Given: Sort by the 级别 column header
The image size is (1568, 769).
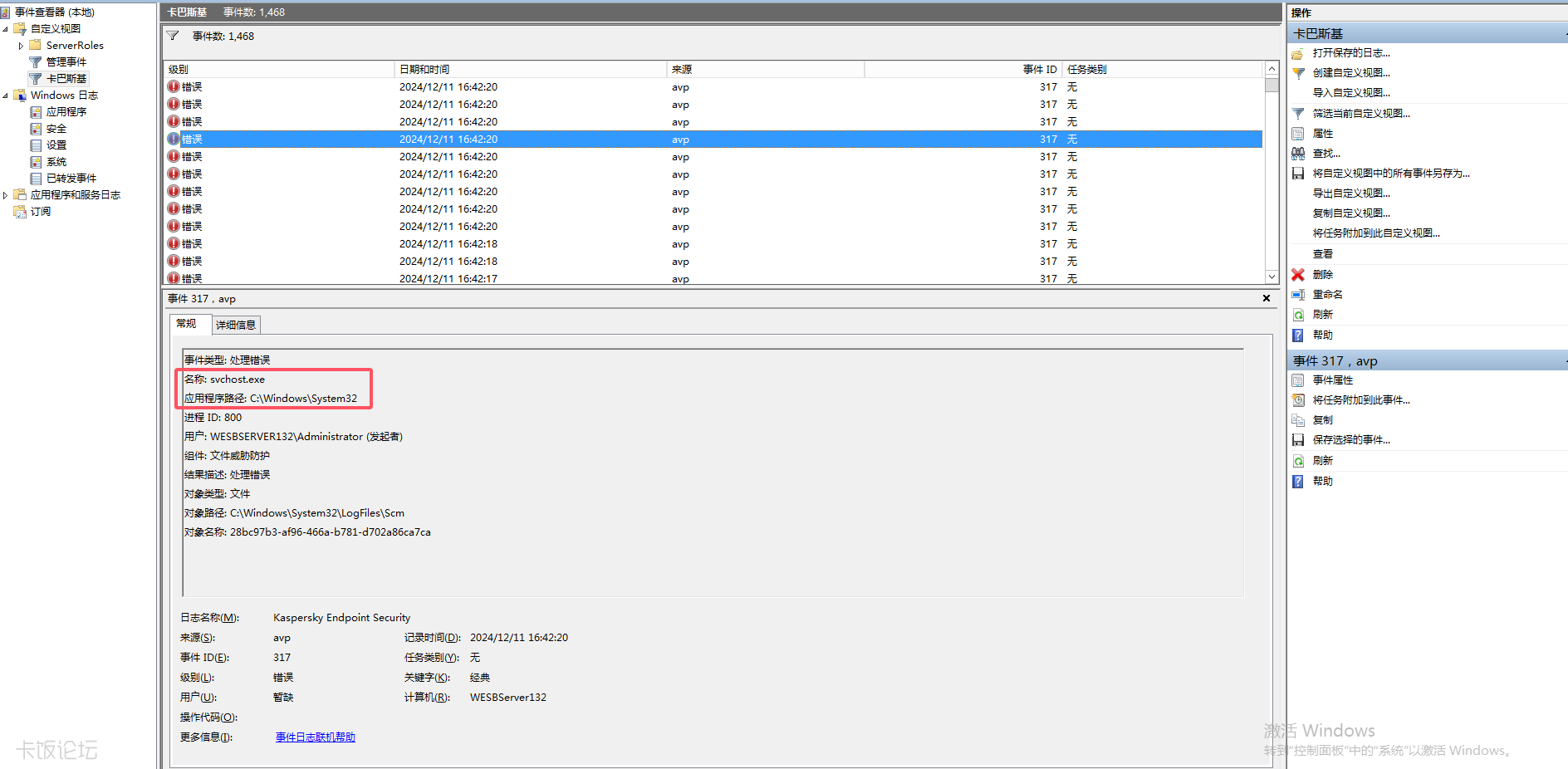Looking at the screenshot, I should coord(279,69).
